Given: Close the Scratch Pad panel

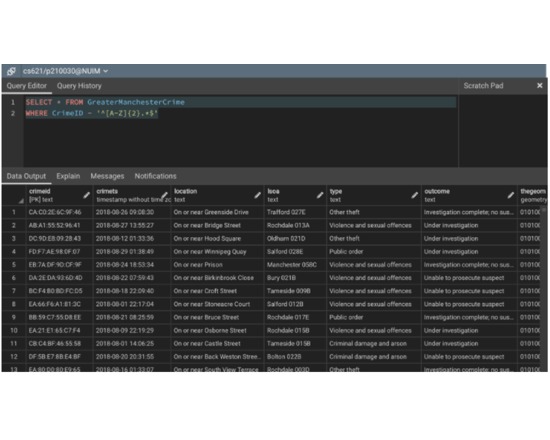Looking at the screenshot, I should (539, 86).
